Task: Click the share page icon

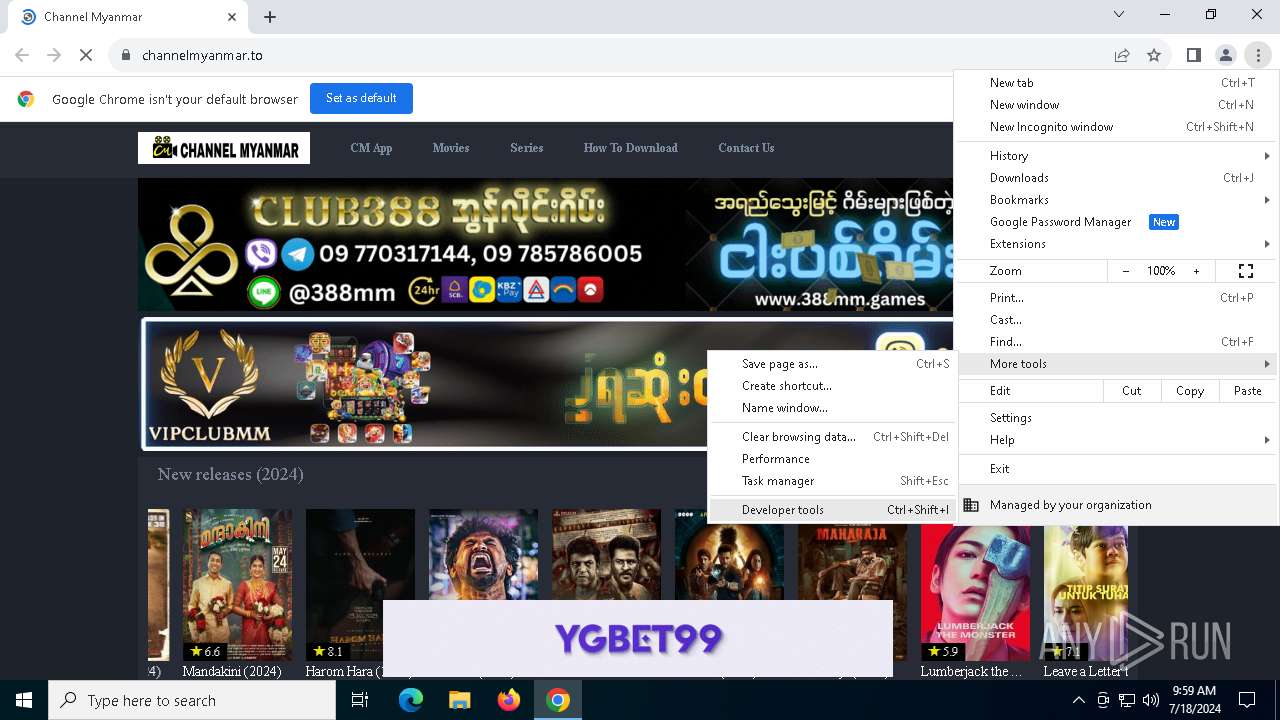Action: [1122, 55]
